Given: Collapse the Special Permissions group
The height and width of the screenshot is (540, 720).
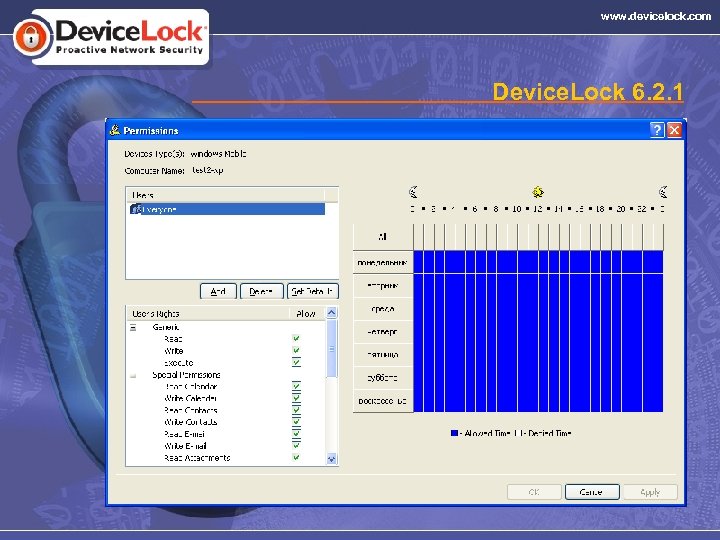Looking at the screenshot, I should pyautogui.click(x=133, y=375).
